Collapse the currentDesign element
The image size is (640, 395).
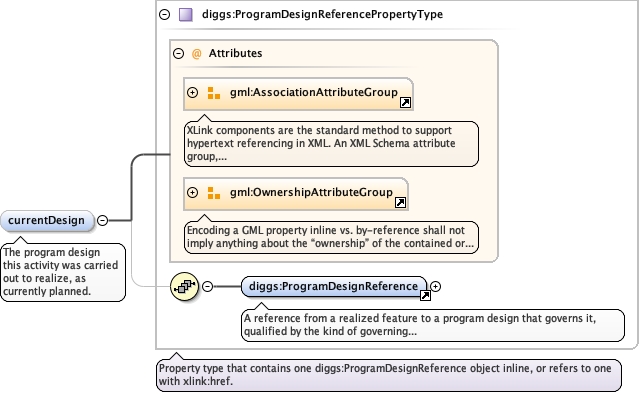pyautogui.click(x=102, y=221)
